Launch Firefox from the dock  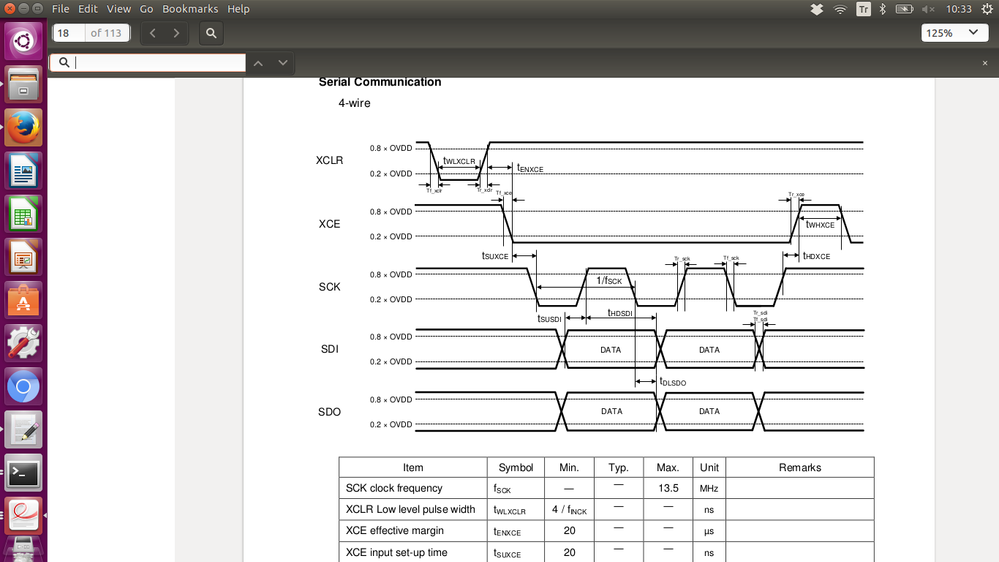[x=24, y=127]
